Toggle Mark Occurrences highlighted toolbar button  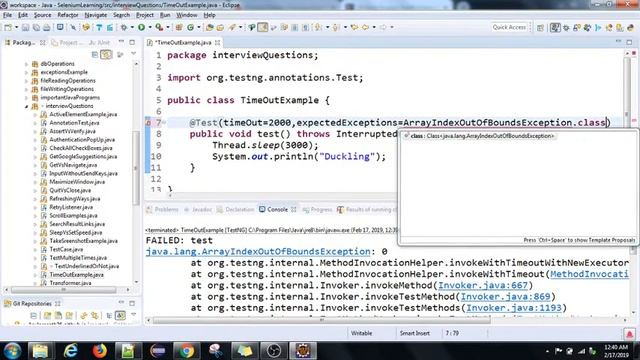coord(262,27)
